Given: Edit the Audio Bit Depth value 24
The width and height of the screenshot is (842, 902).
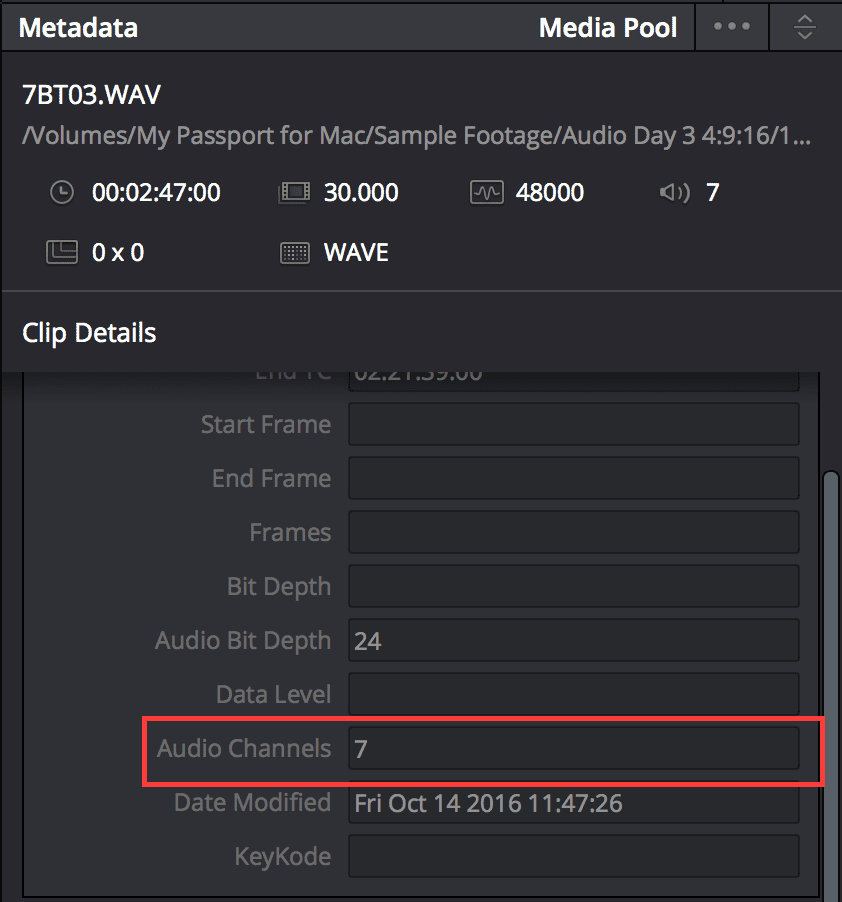Looking at the screenshot, I should point(573,641).
